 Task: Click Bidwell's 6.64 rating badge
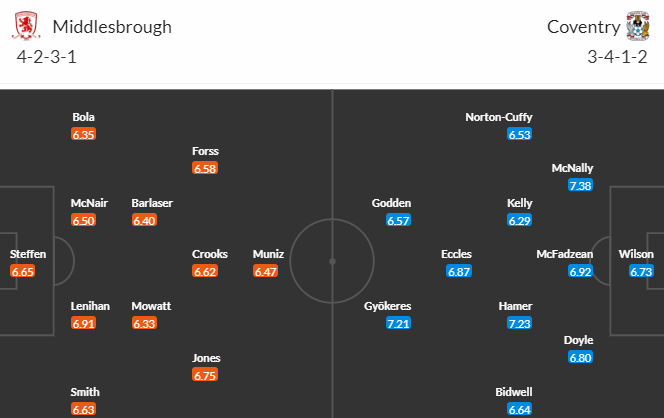click(x=519, y=410)
